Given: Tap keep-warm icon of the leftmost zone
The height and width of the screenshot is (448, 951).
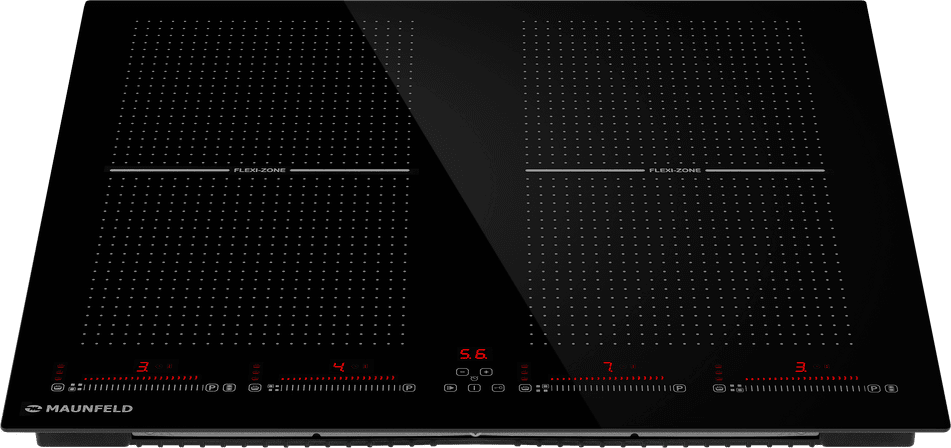Looking at the screenshot, I should pos(58,387).
